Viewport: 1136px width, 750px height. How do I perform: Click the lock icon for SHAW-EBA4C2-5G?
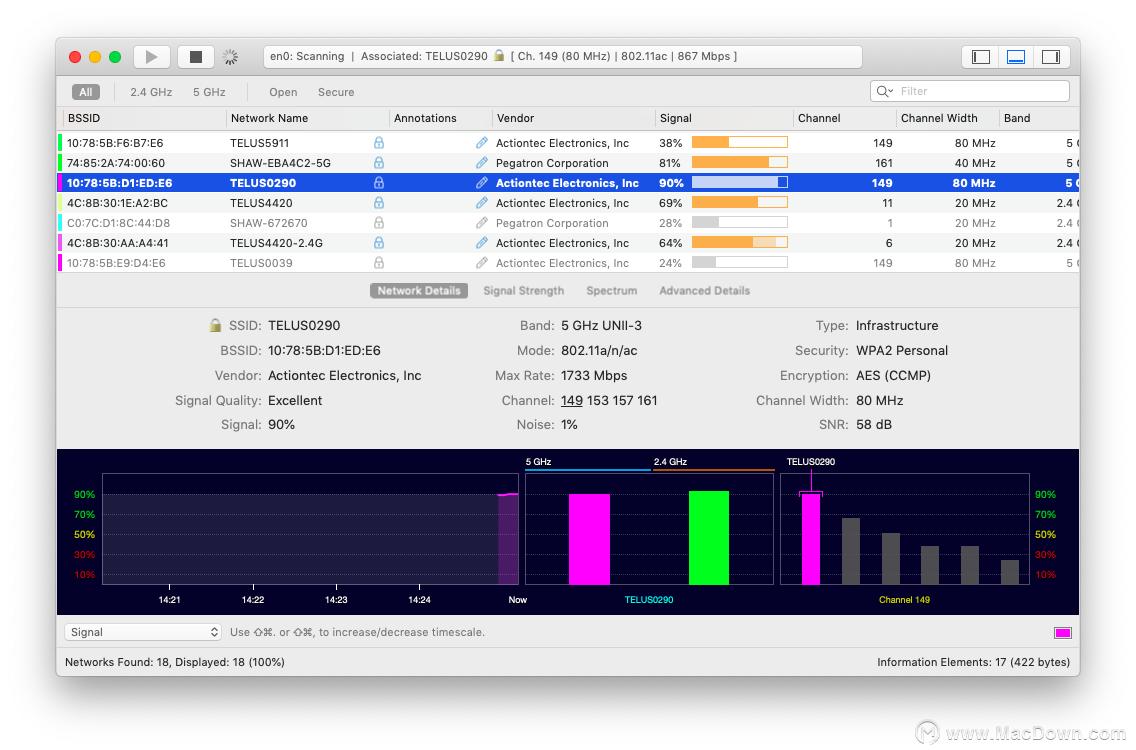tap(379, 163)
